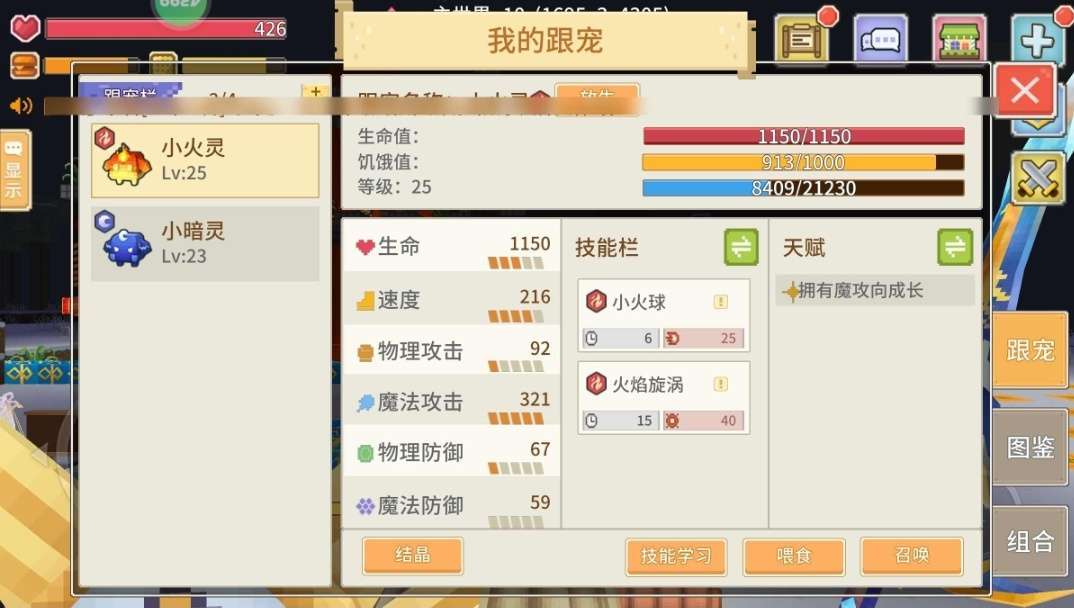Open the shop store icon

(x=959, y=40)
